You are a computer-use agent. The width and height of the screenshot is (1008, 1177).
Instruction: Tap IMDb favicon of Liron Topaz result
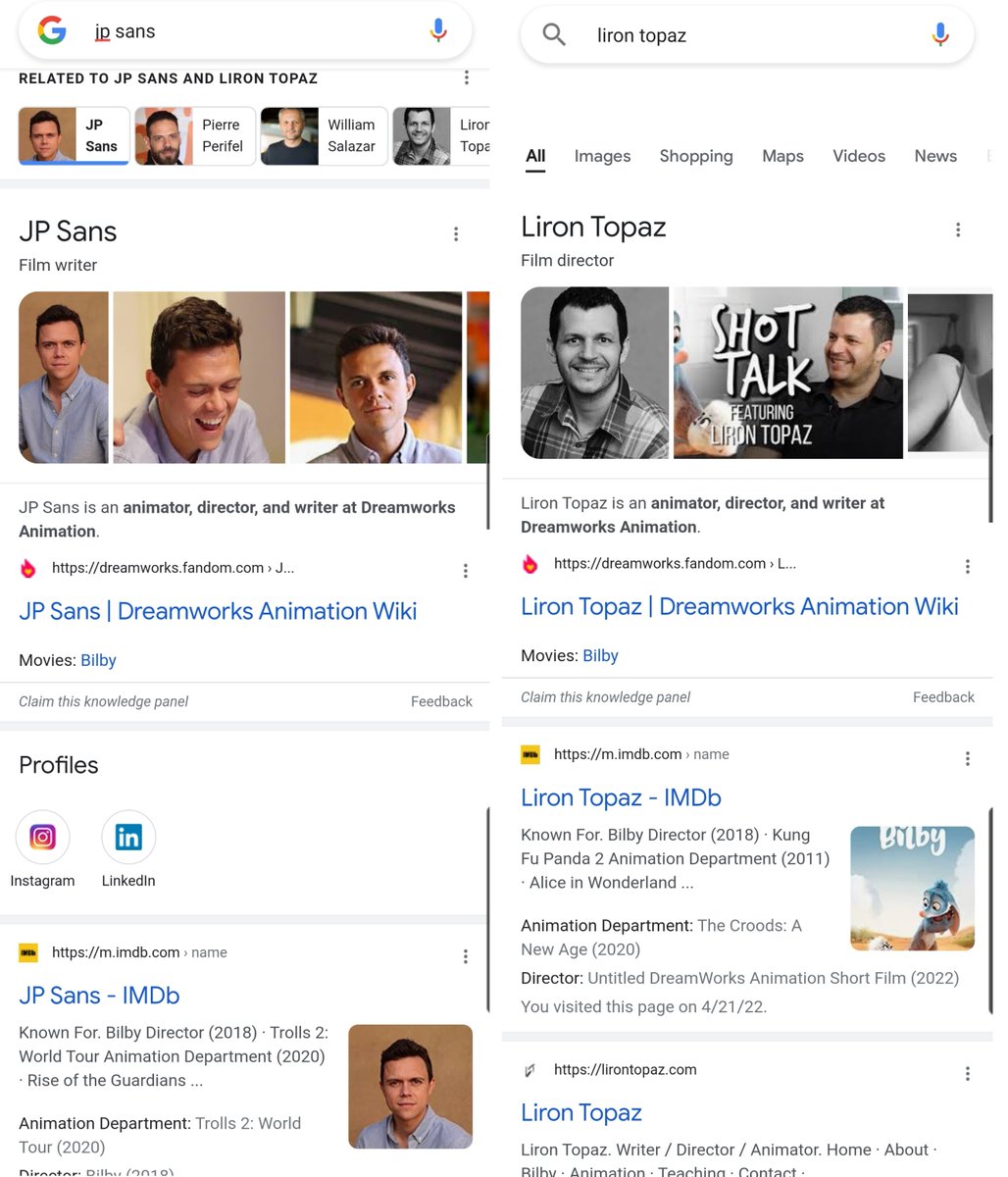click(530, 754)
